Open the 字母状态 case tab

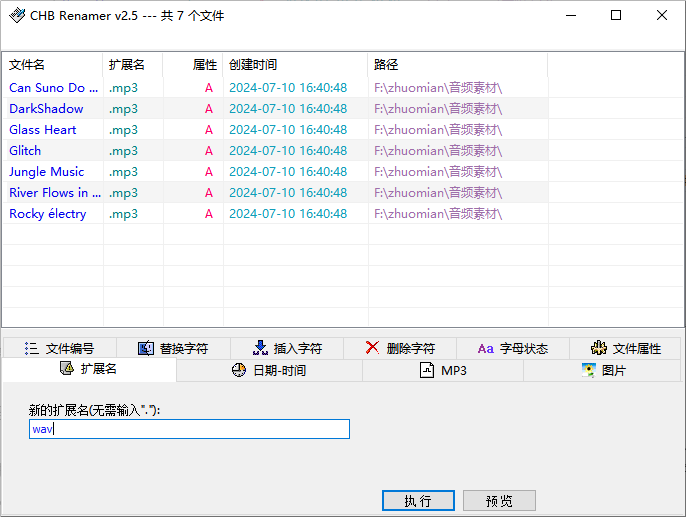tap(513, 348)
